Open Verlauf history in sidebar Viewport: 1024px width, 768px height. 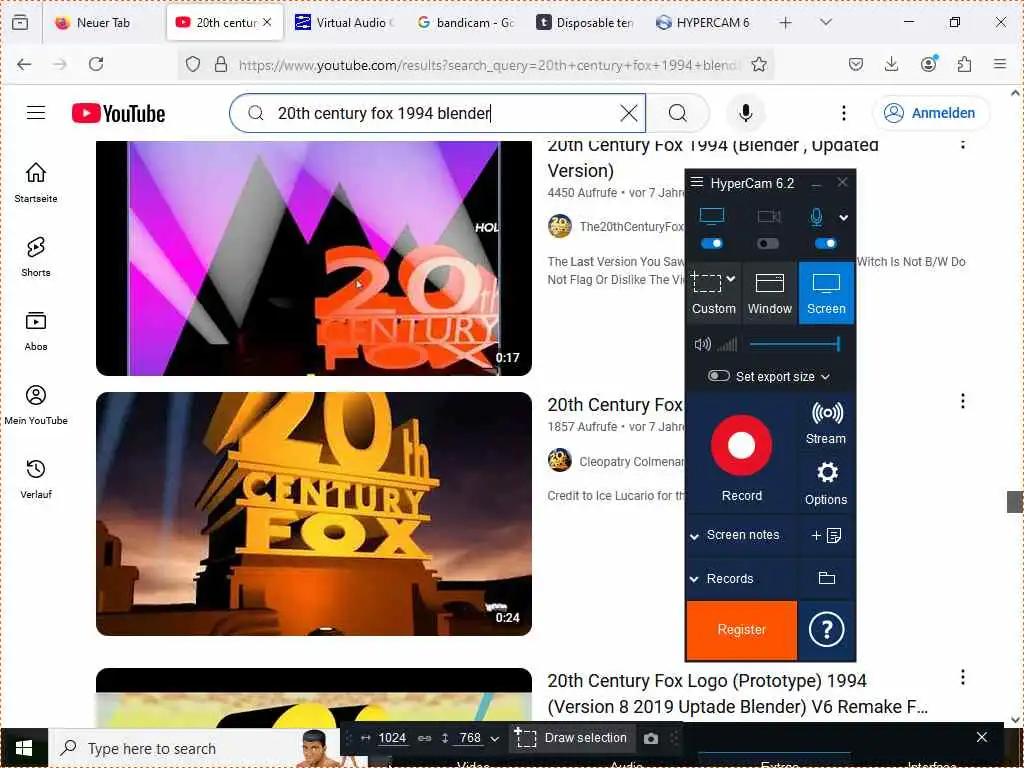point(36,479)
